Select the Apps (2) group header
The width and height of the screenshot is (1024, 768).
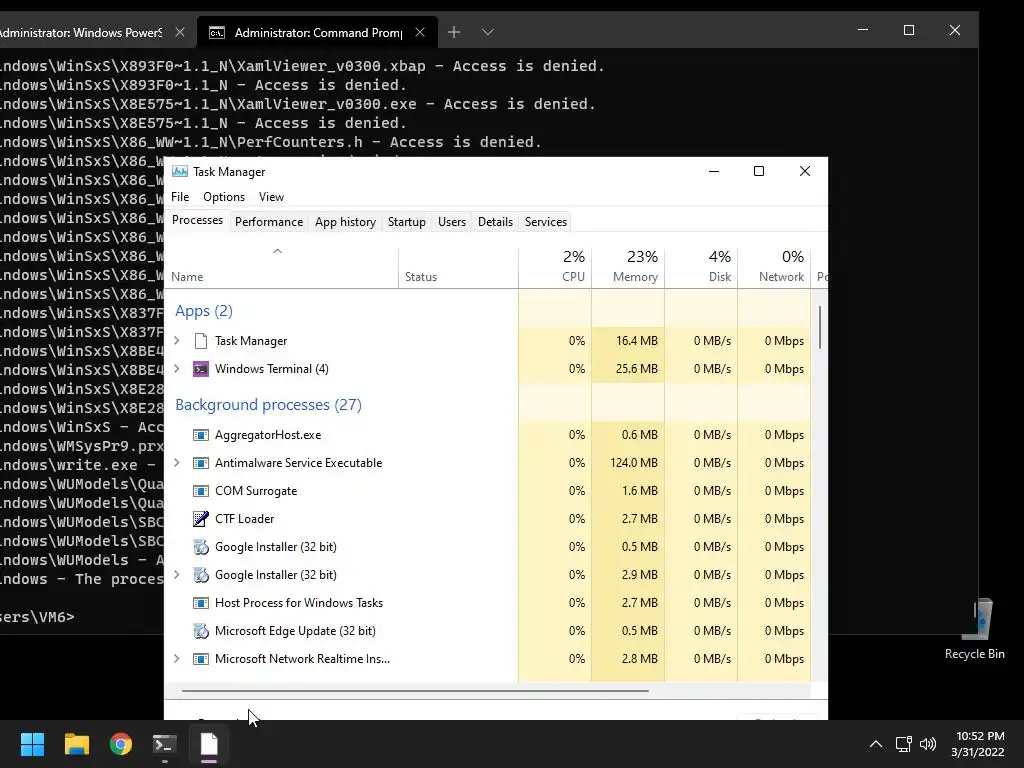coord(204,311)
